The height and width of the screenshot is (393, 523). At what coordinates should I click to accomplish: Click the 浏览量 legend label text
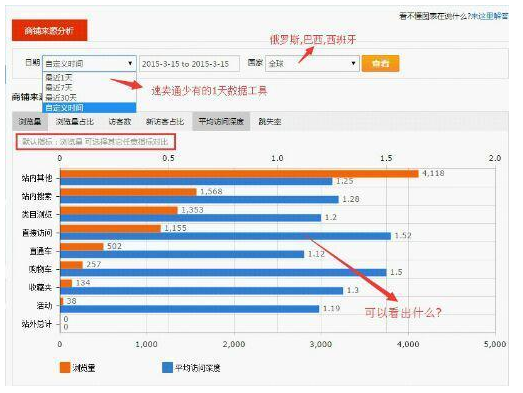point(84,368)
